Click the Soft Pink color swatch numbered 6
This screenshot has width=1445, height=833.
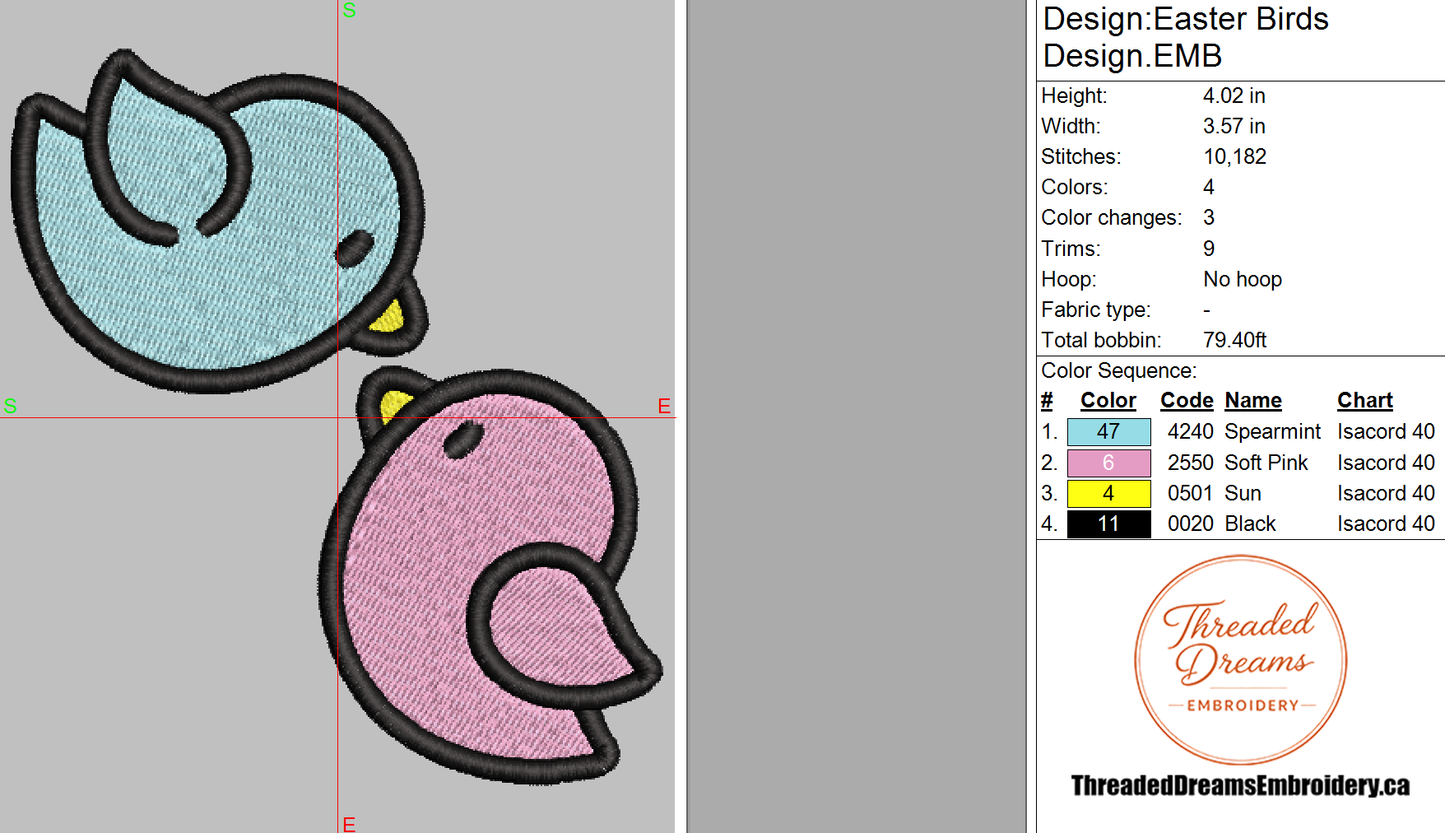tap(1109, 463)
